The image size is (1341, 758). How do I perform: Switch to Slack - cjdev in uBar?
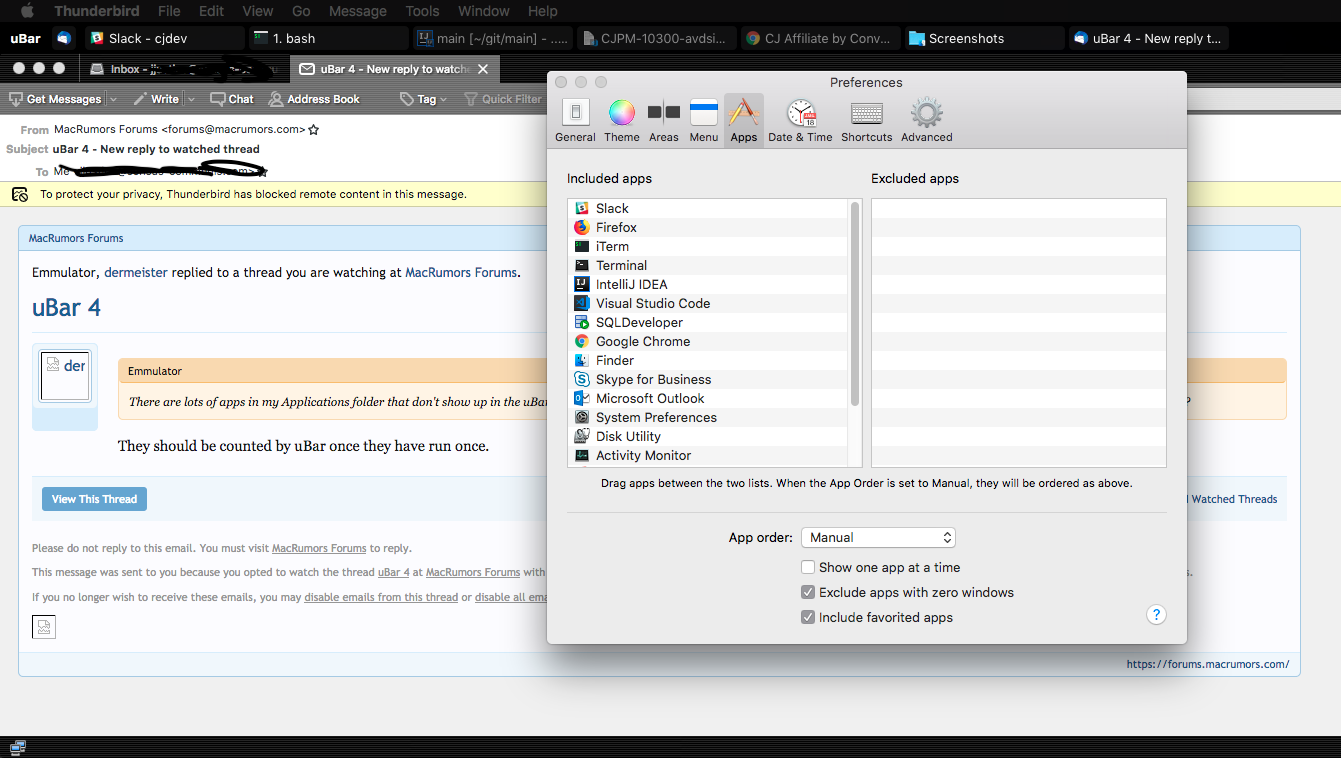click(x=164, y=38)
